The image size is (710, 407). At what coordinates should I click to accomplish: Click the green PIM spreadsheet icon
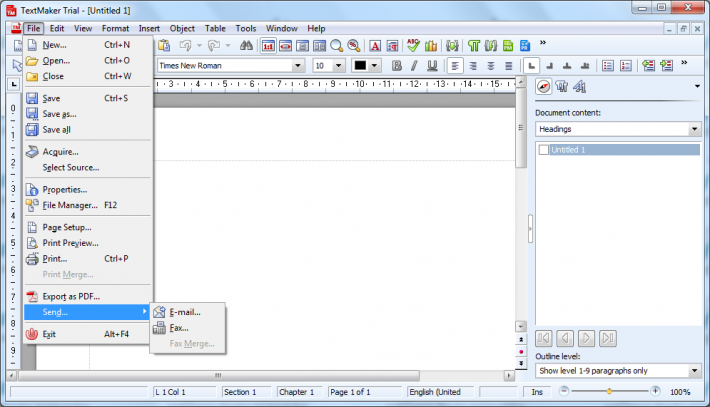coord(508,46)
